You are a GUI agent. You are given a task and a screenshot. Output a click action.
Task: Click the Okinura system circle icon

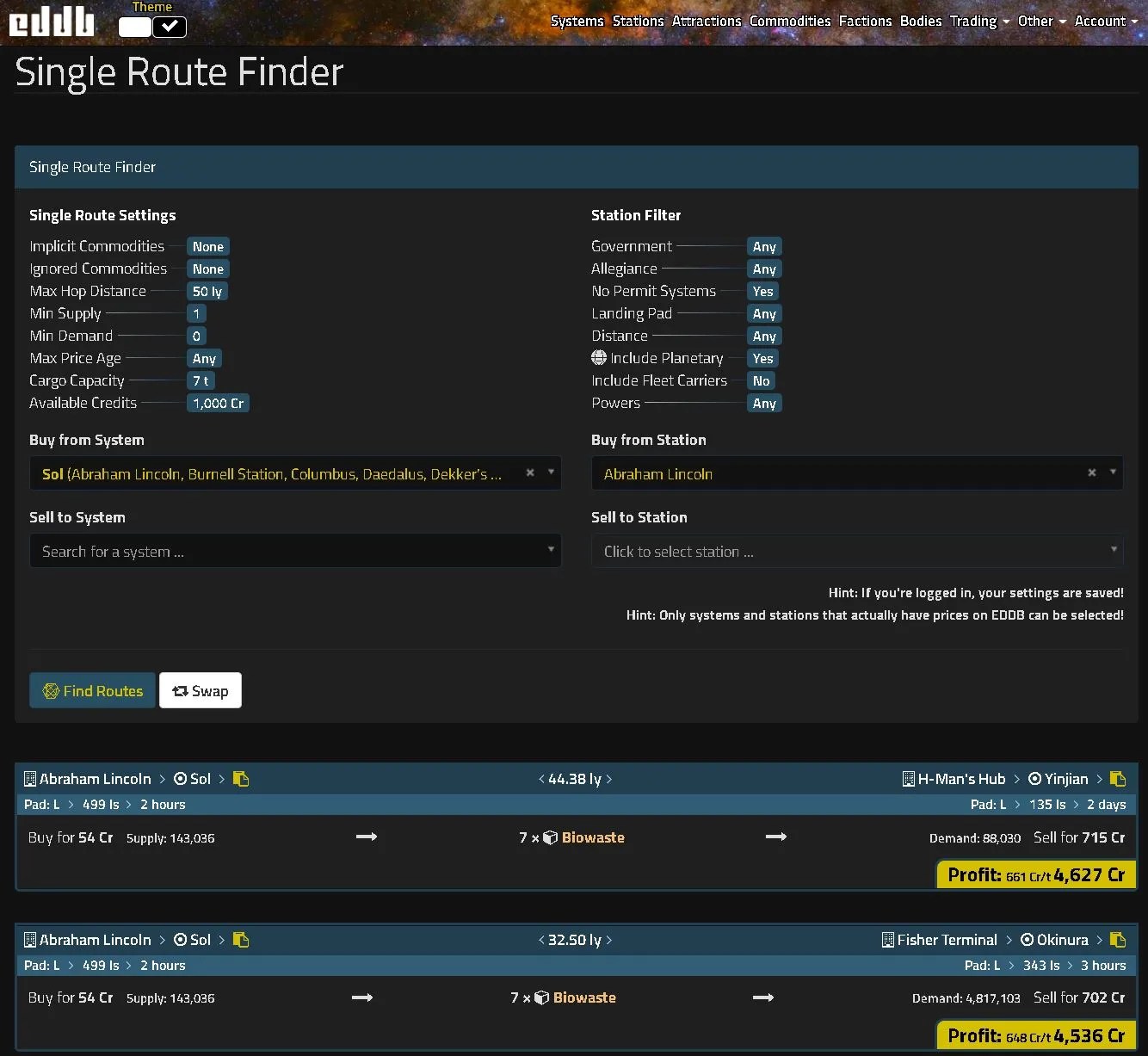click(x=1027, y=940)
